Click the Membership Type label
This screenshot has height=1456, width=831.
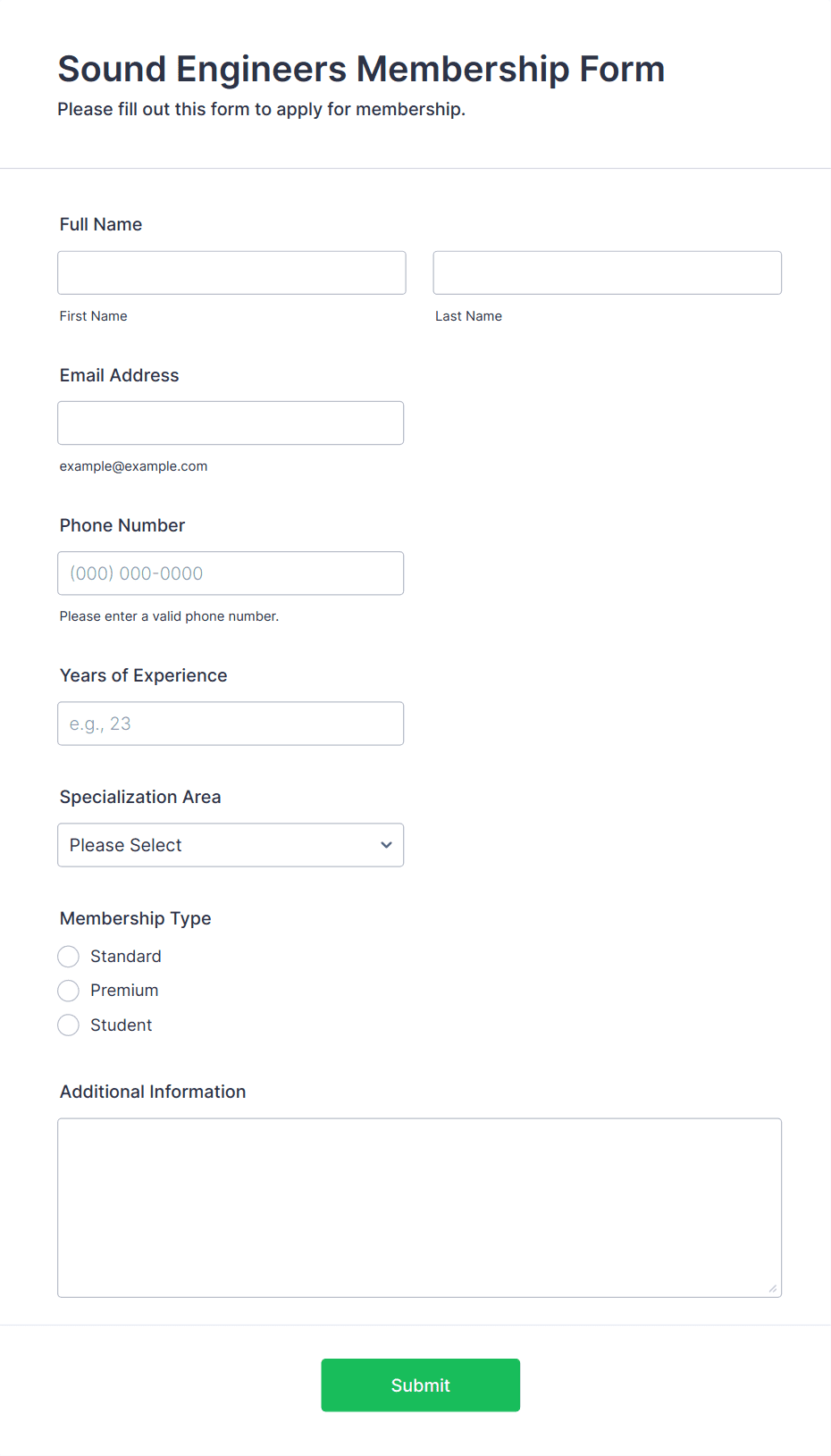(135, 918)
